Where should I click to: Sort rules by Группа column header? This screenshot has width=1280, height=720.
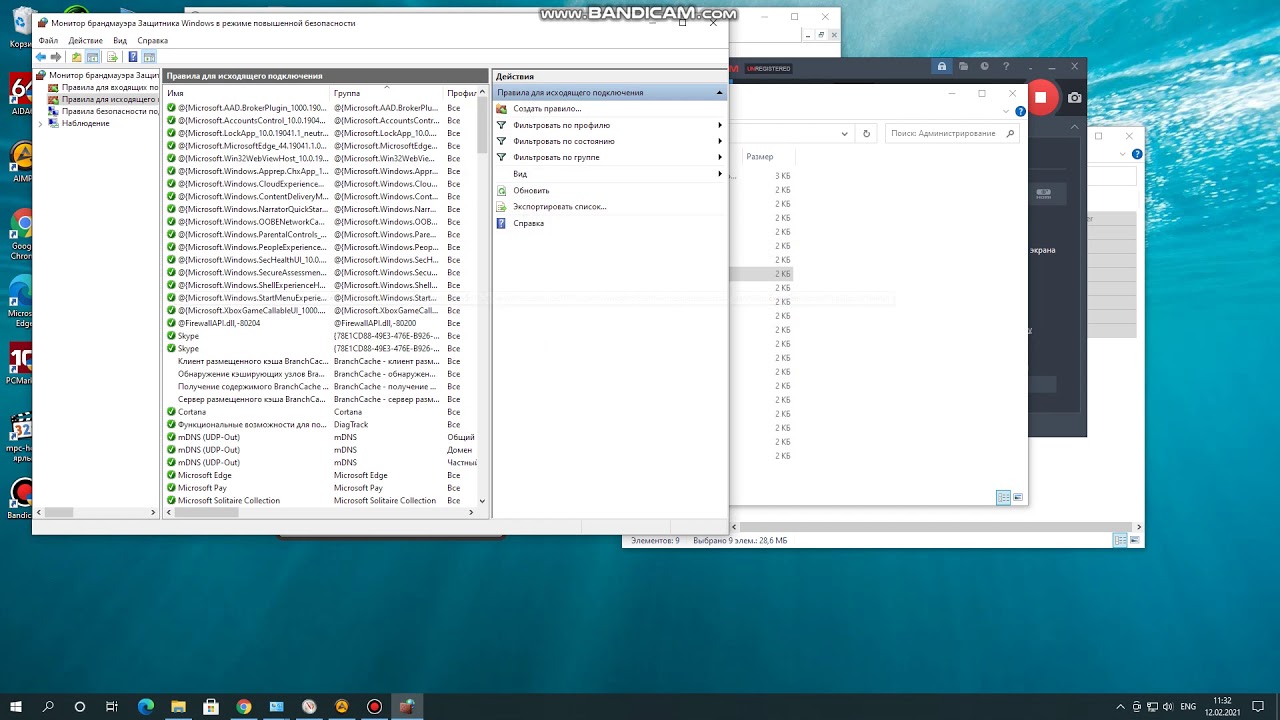387,93
